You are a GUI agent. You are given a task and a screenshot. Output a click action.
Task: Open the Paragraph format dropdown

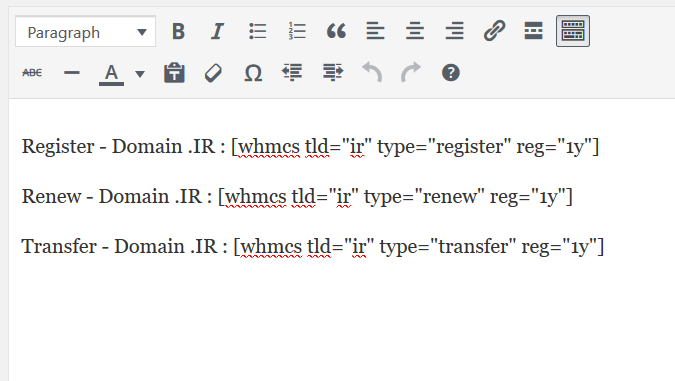pyautogui.click(x=85, y=31)
